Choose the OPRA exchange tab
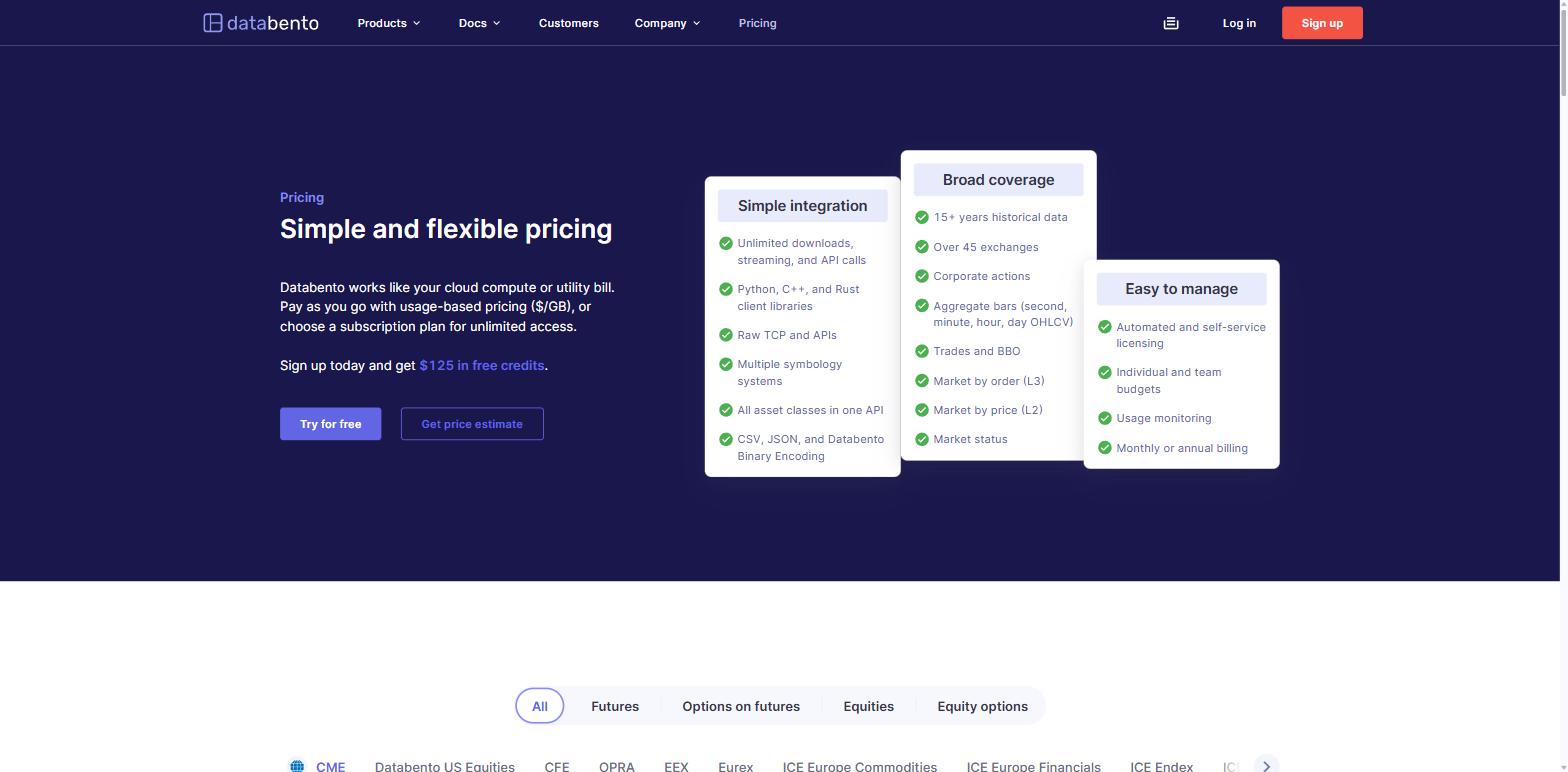The height and width of the screenshot is (772, 1568). pyautogui.click(x=617, y=767)
